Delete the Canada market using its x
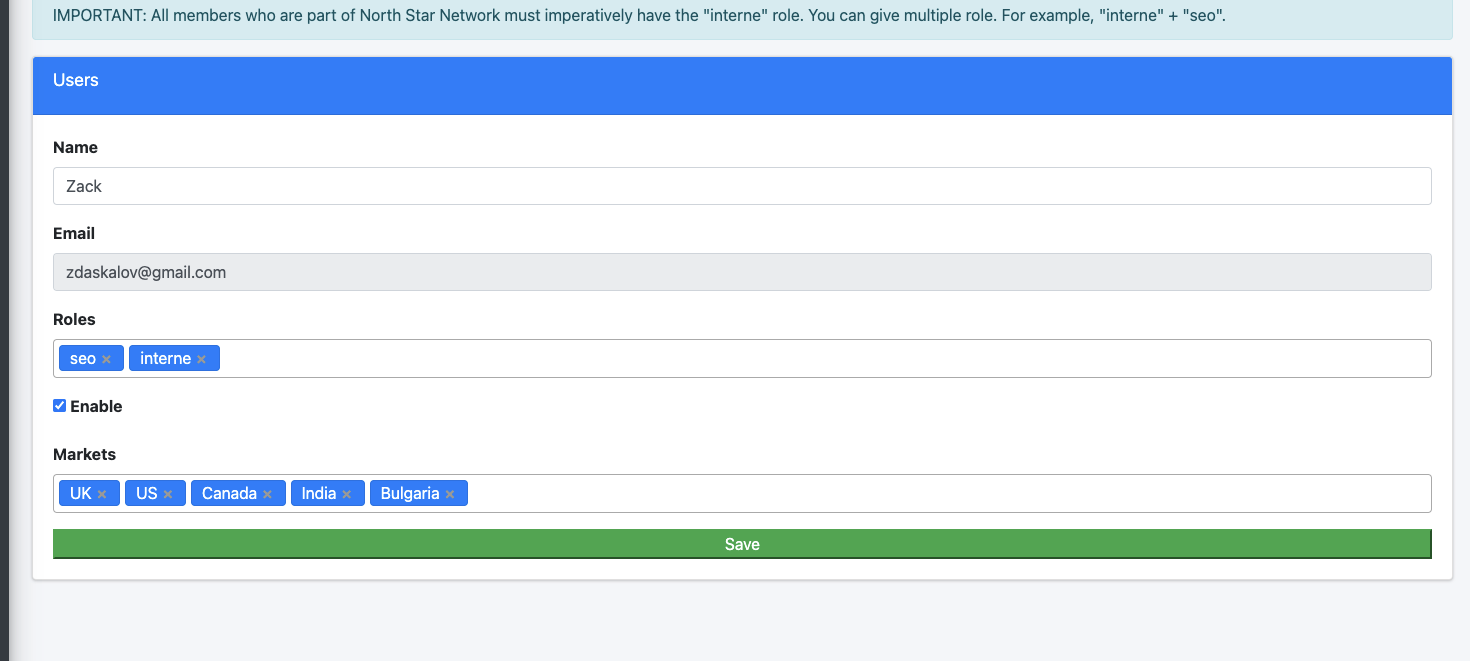 click(x=267, y=494)
